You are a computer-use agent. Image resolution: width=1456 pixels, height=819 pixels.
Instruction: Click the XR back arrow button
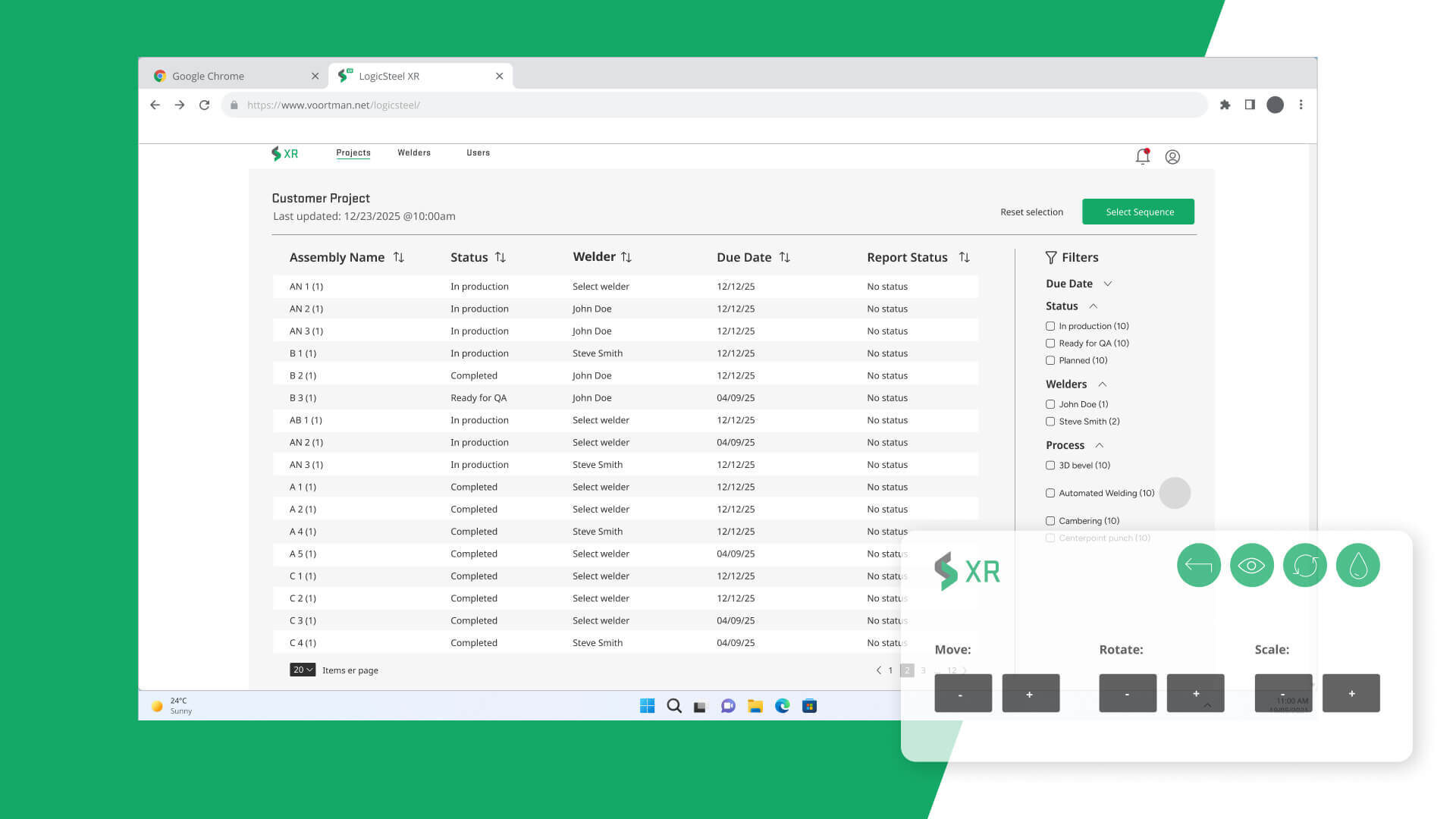pyautogui.click(x=1198, y=566)
